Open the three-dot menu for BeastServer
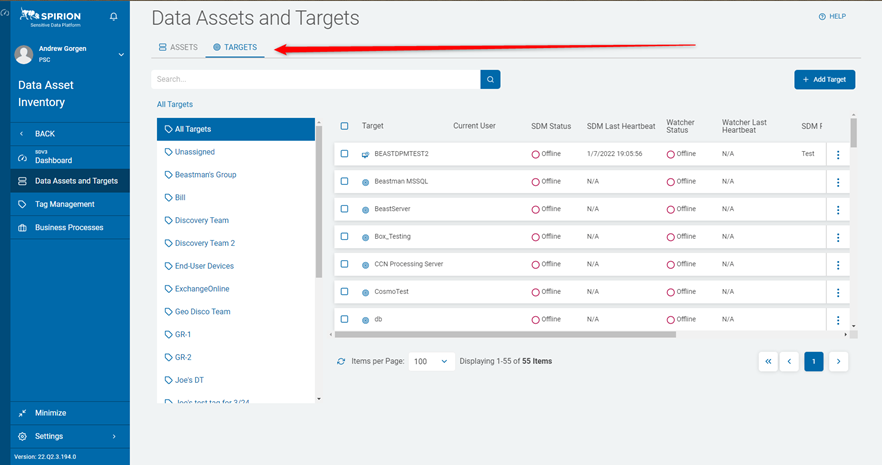 click(838, 209)
